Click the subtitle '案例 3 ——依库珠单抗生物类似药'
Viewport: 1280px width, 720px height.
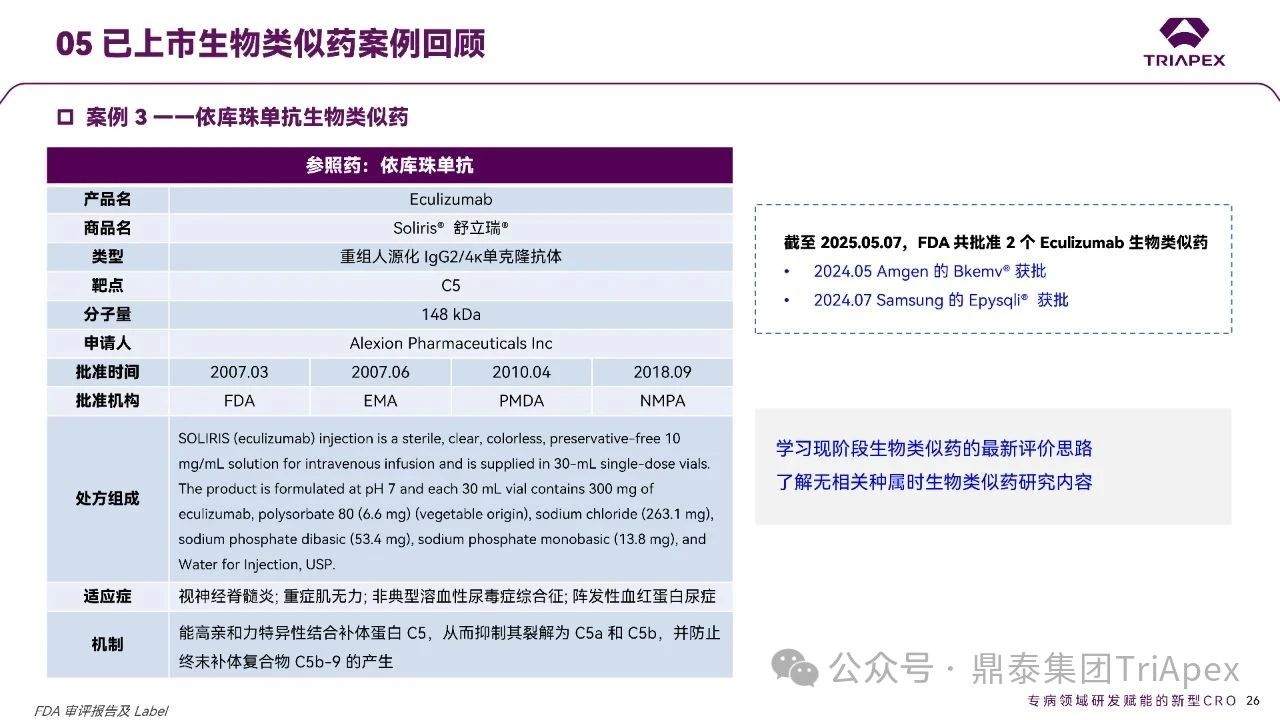click(x=247, y=117)
